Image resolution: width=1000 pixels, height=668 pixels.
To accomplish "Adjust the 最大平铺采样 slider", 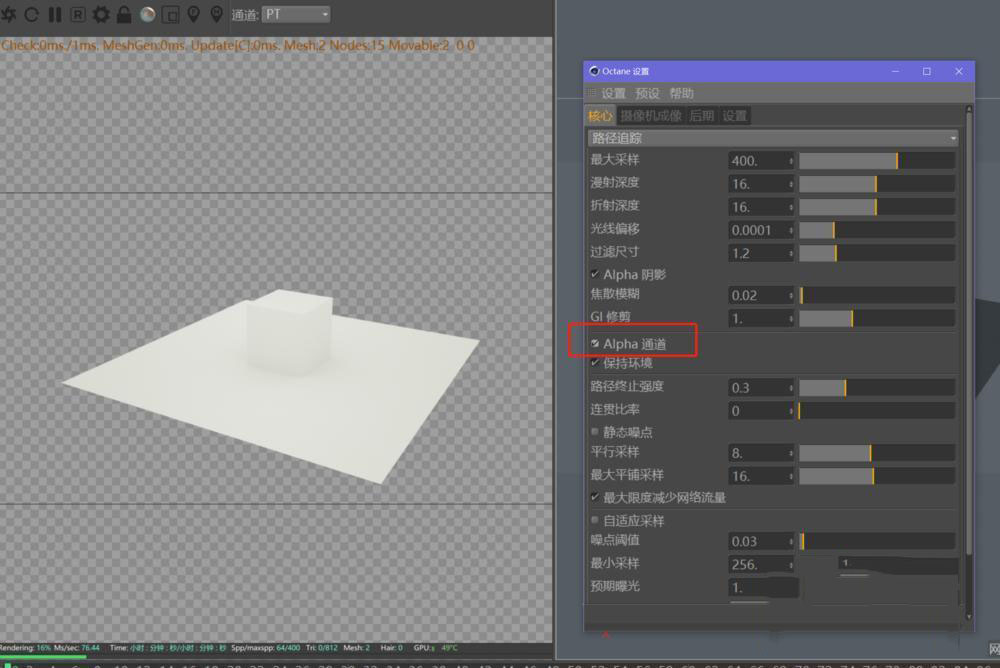I will tap(877, 476).
